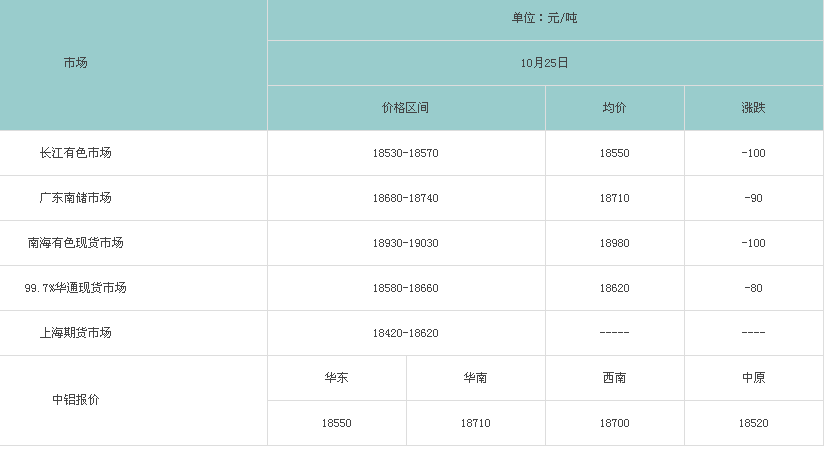Click the 中原 quote value 18520
833x452 pixels.
[x=753, y=423]
